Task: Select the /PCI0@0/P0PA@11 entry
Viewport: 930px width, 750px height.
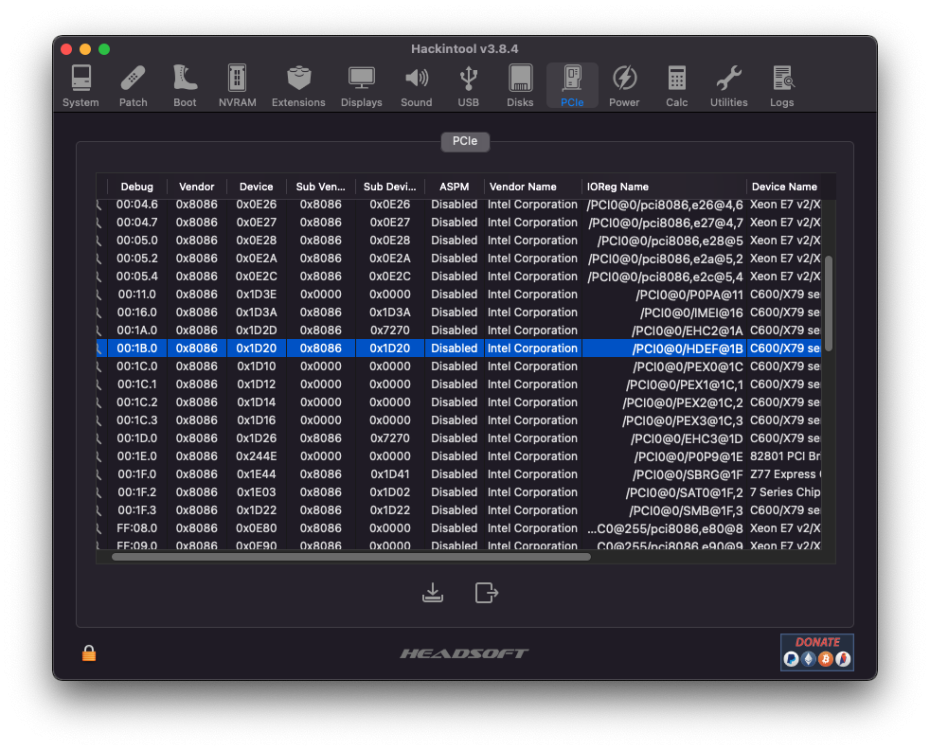Action: coord(689,295)
